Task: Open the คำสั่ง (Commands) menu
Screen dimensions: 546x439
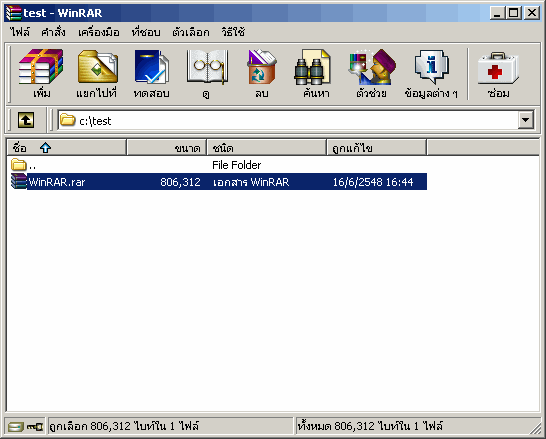Action: coord(53,32)
